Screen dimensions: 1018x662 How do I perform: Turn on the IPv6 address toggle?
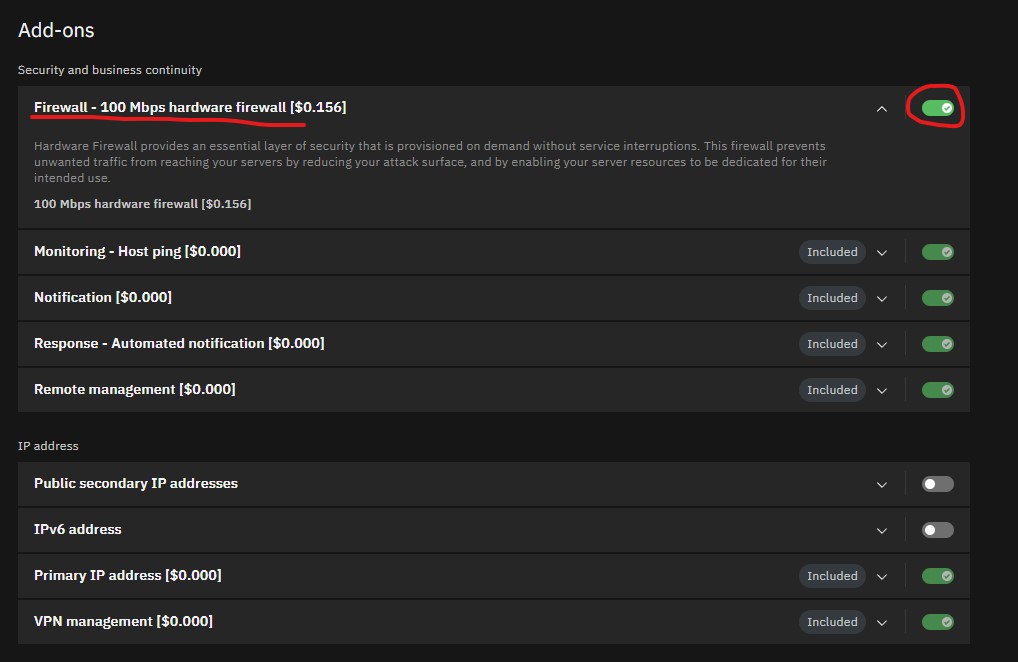[937, 530]
